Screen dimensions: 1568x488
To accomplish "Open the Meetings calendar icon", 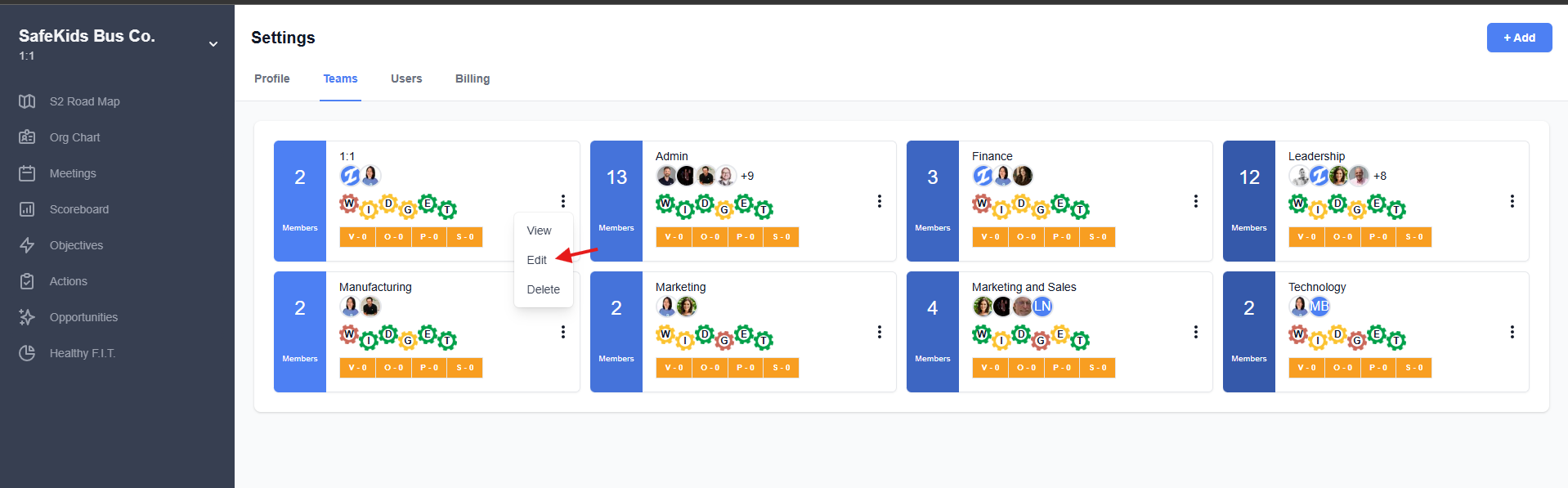I will click(27, 173).
